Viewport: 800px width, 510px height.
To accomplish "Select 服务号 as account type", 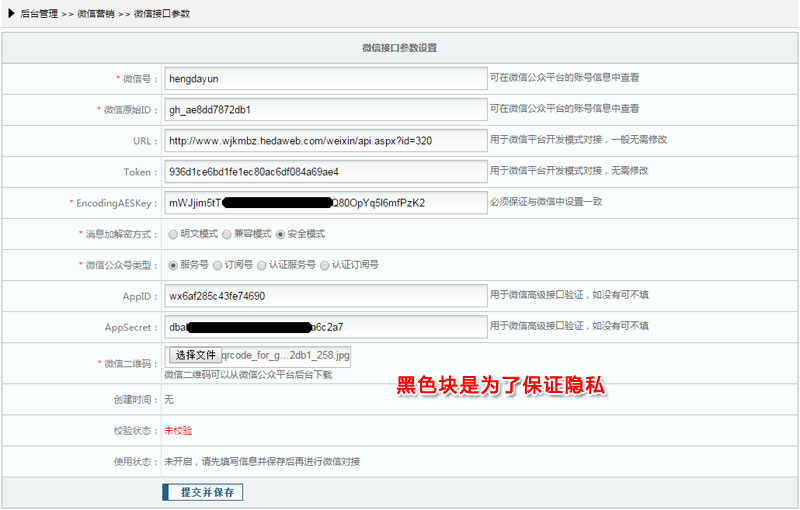I will tap(173, 265).
